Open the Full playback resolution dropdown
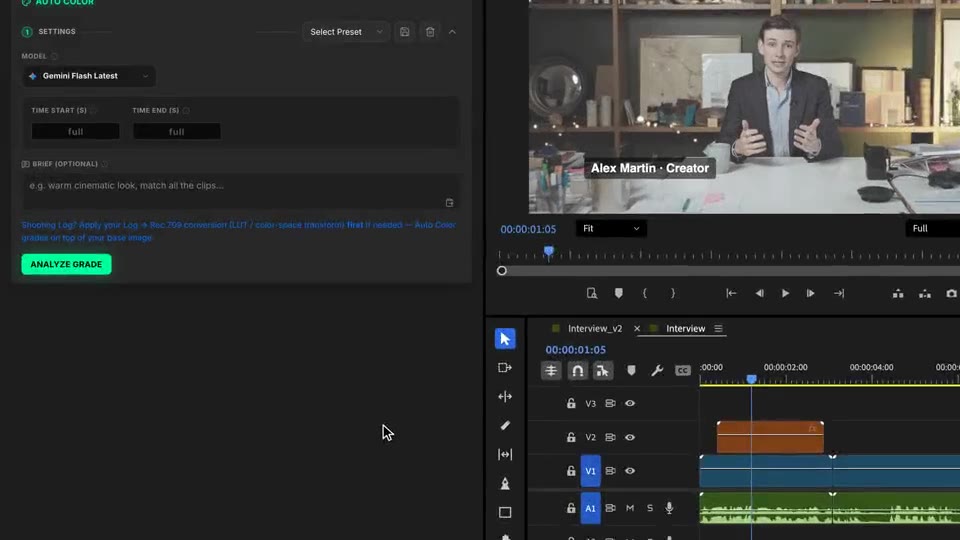960x540 pixels. pos(932,228)
